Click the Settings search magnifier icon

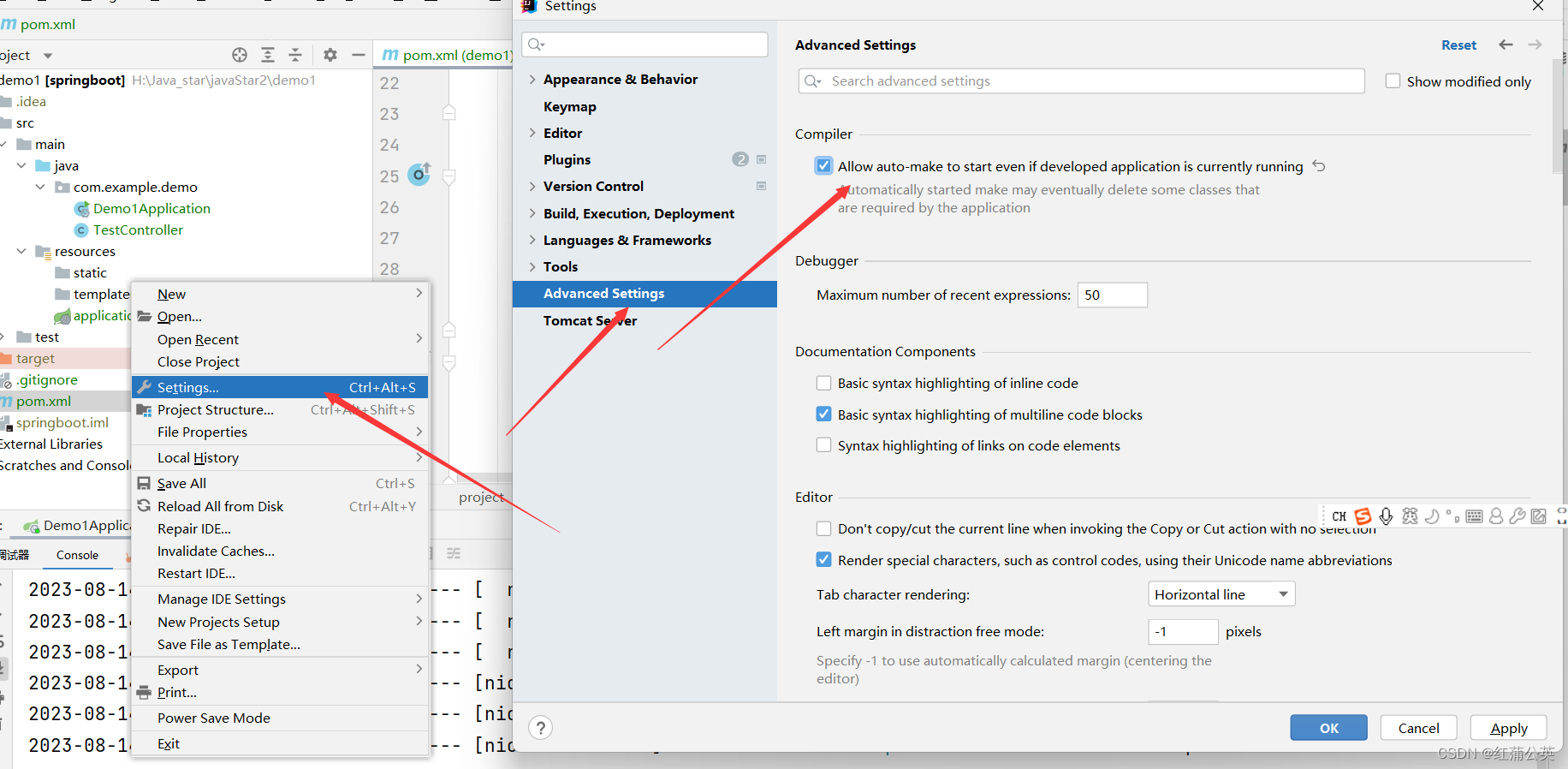point(537,45)
